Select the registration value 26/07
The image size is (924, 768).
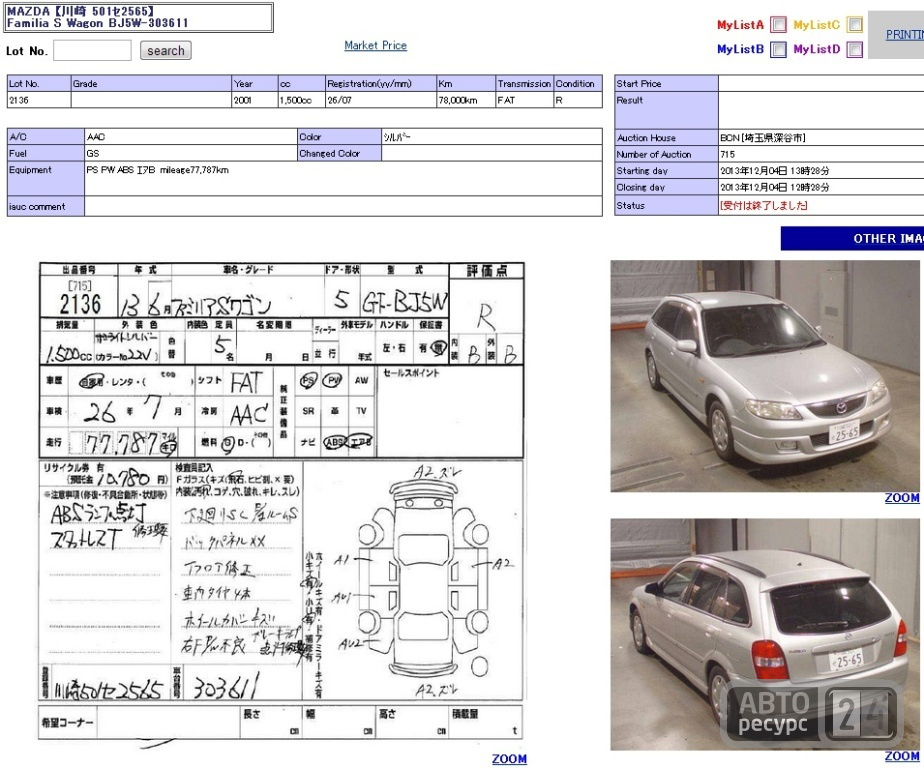coord(339,100)
